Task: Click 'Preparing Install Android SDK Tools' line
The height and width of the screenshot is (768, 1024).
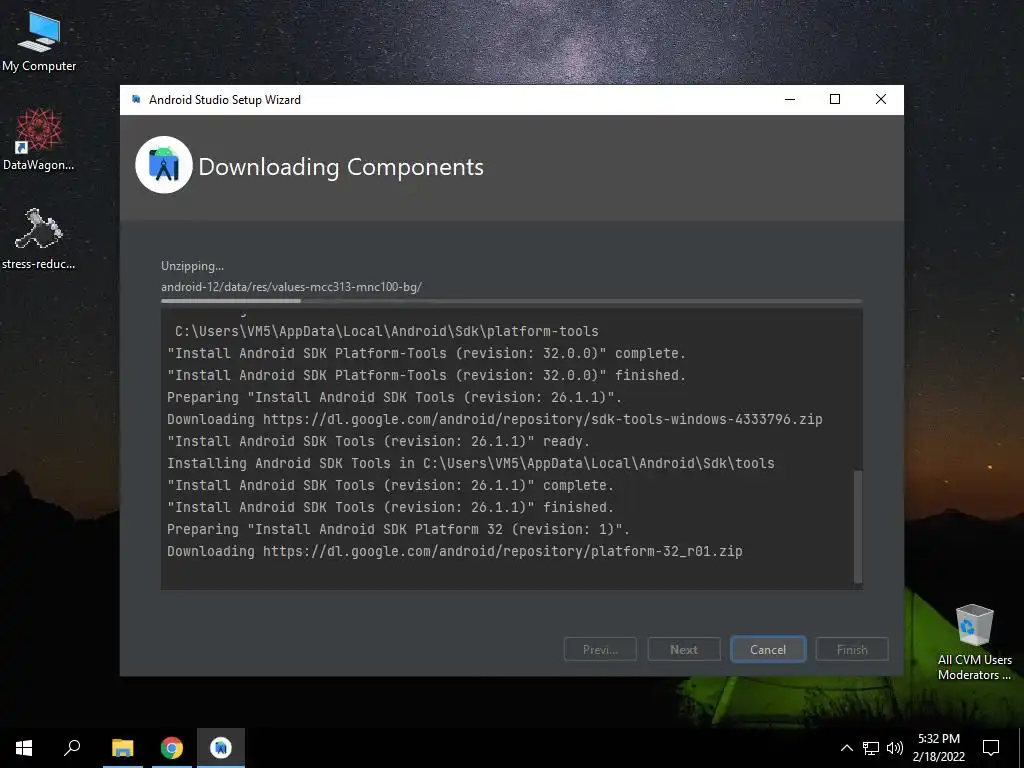Action: tap(394, 397)
